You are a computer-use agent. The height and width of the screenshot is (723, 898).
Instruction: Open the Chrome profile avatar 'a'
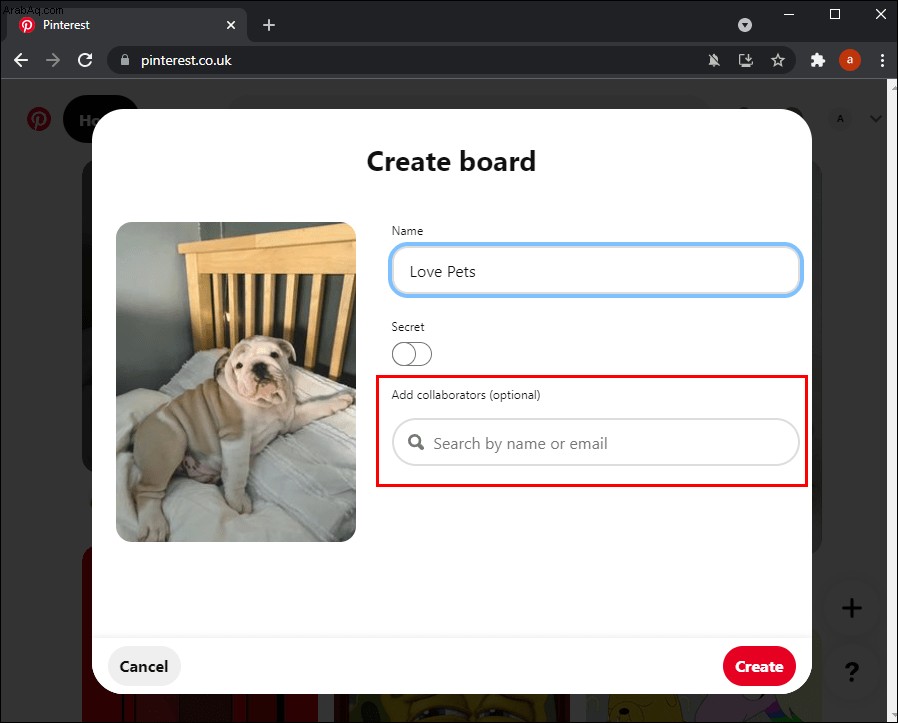(x=849, y=60)
